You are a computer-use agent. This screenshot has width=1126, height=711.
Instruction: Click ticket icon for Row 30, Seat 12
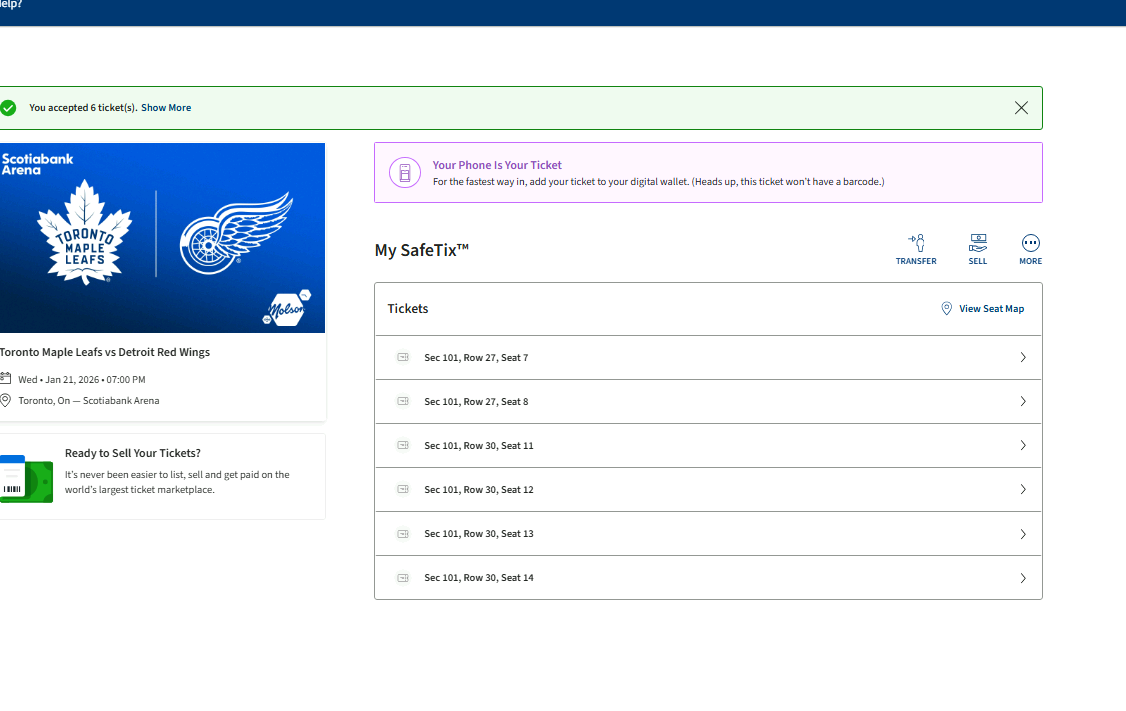pos(404,489)
